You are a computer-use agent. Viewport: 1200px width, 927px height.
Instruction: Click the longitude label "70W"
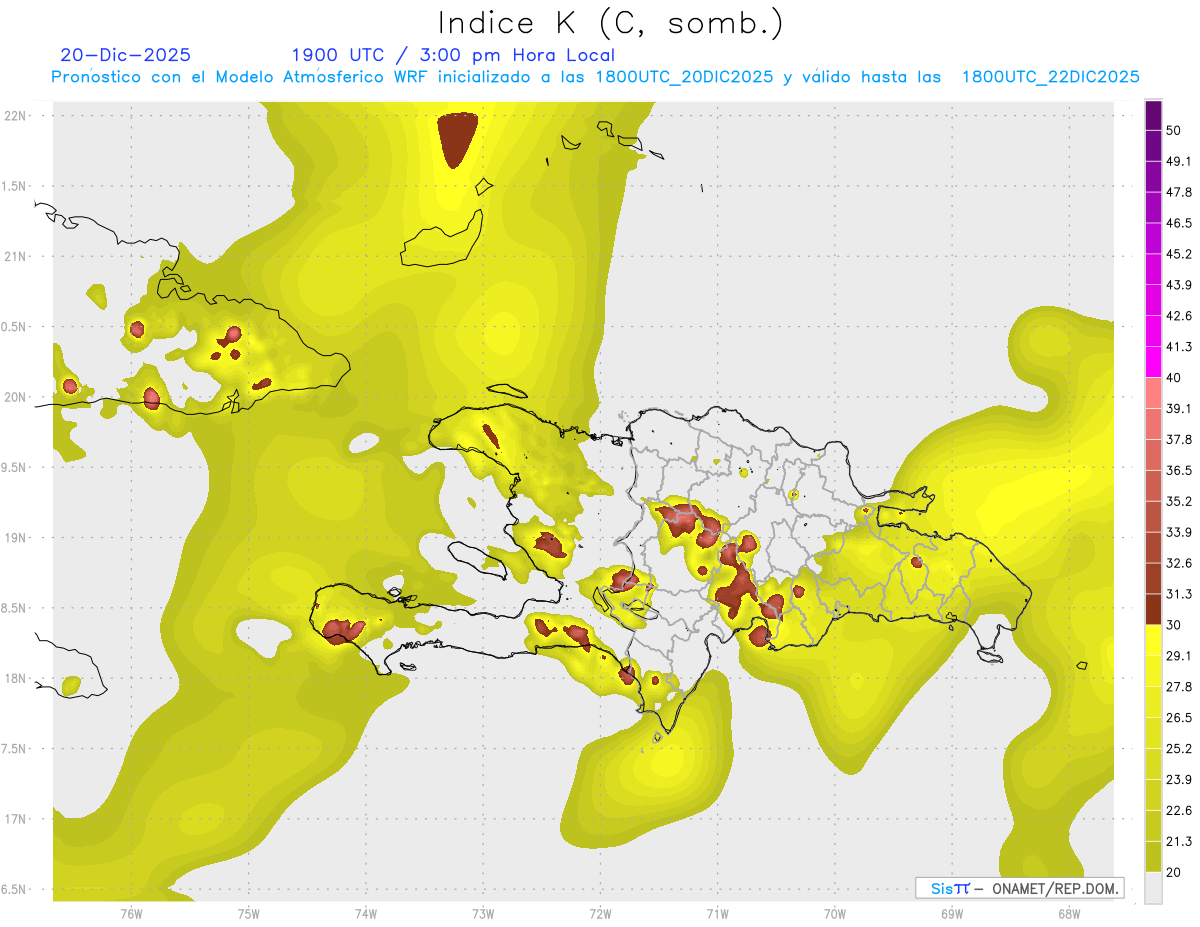[834, 914]
